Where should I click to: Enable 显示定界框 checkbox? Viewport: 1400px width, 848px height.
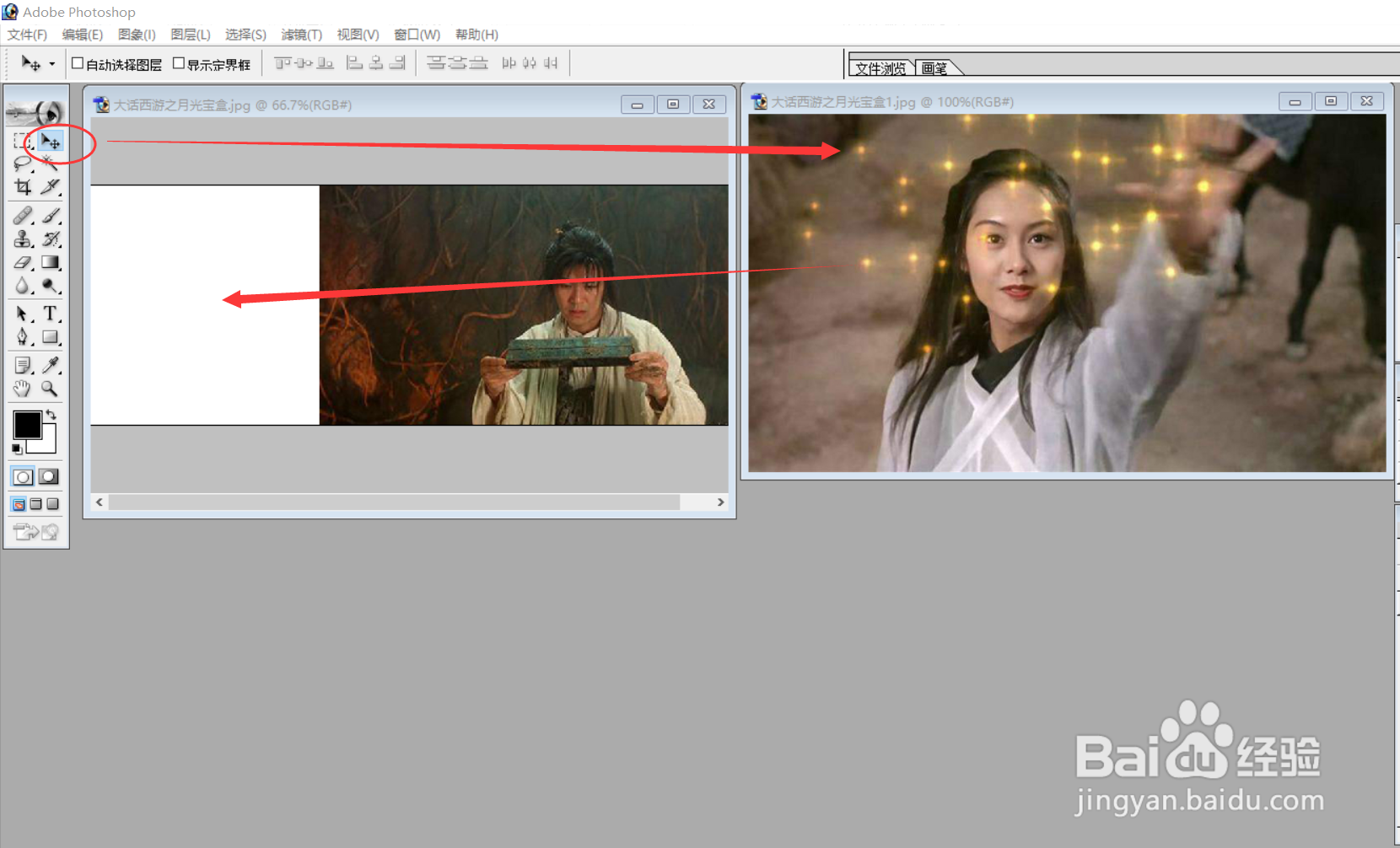coord(179,63)
